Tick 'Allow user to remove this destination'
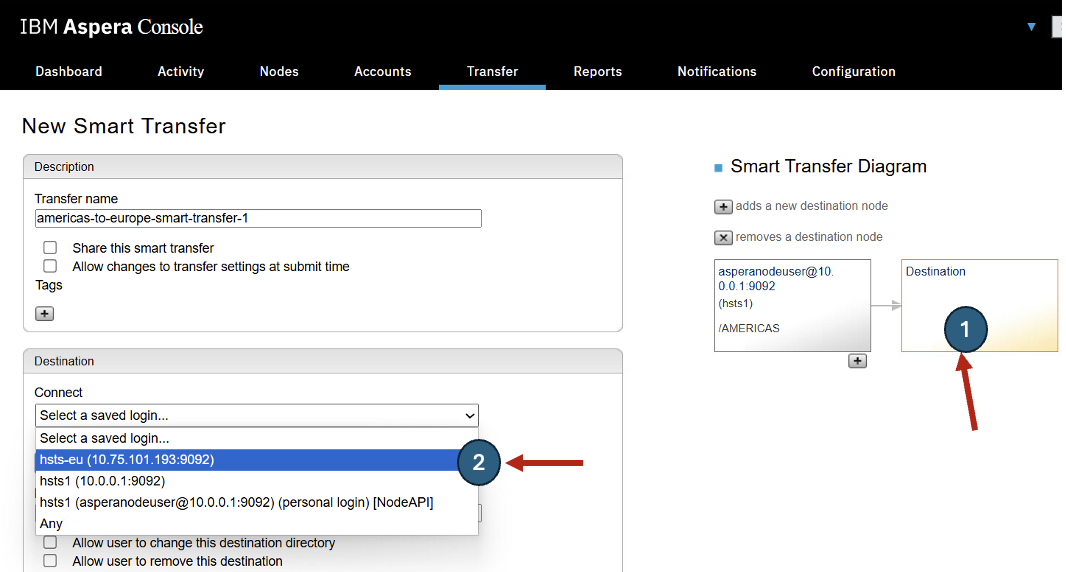 point(50,560)
